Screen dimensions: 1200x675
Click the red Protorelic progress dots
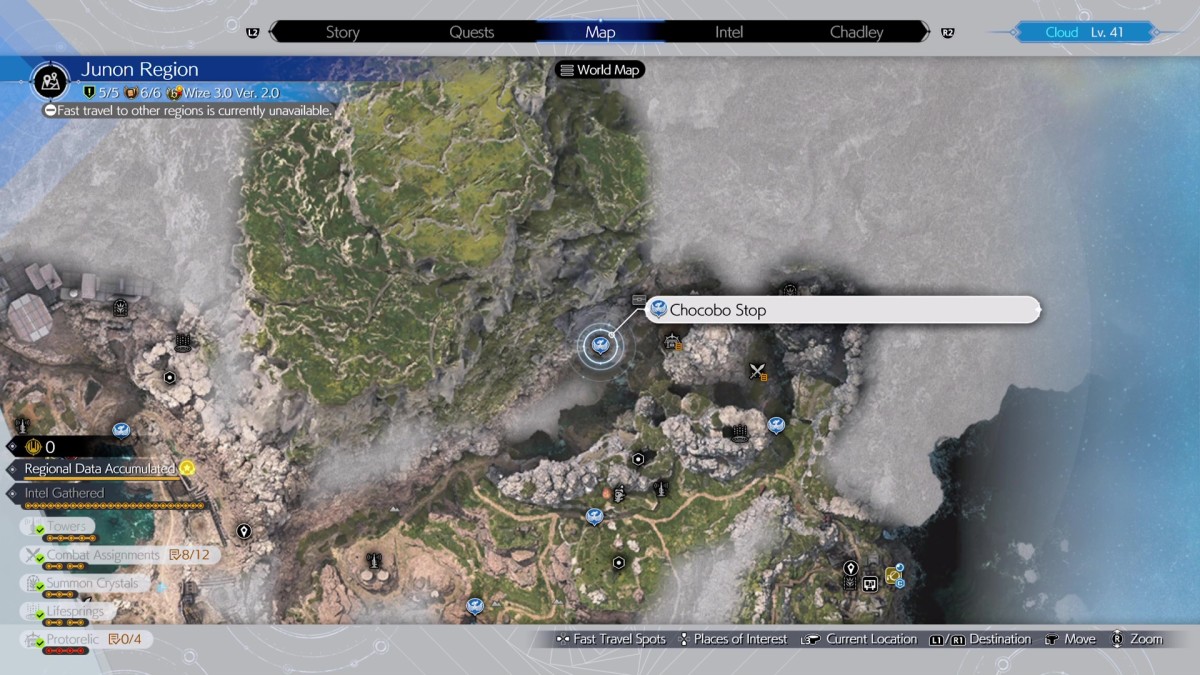67,651
